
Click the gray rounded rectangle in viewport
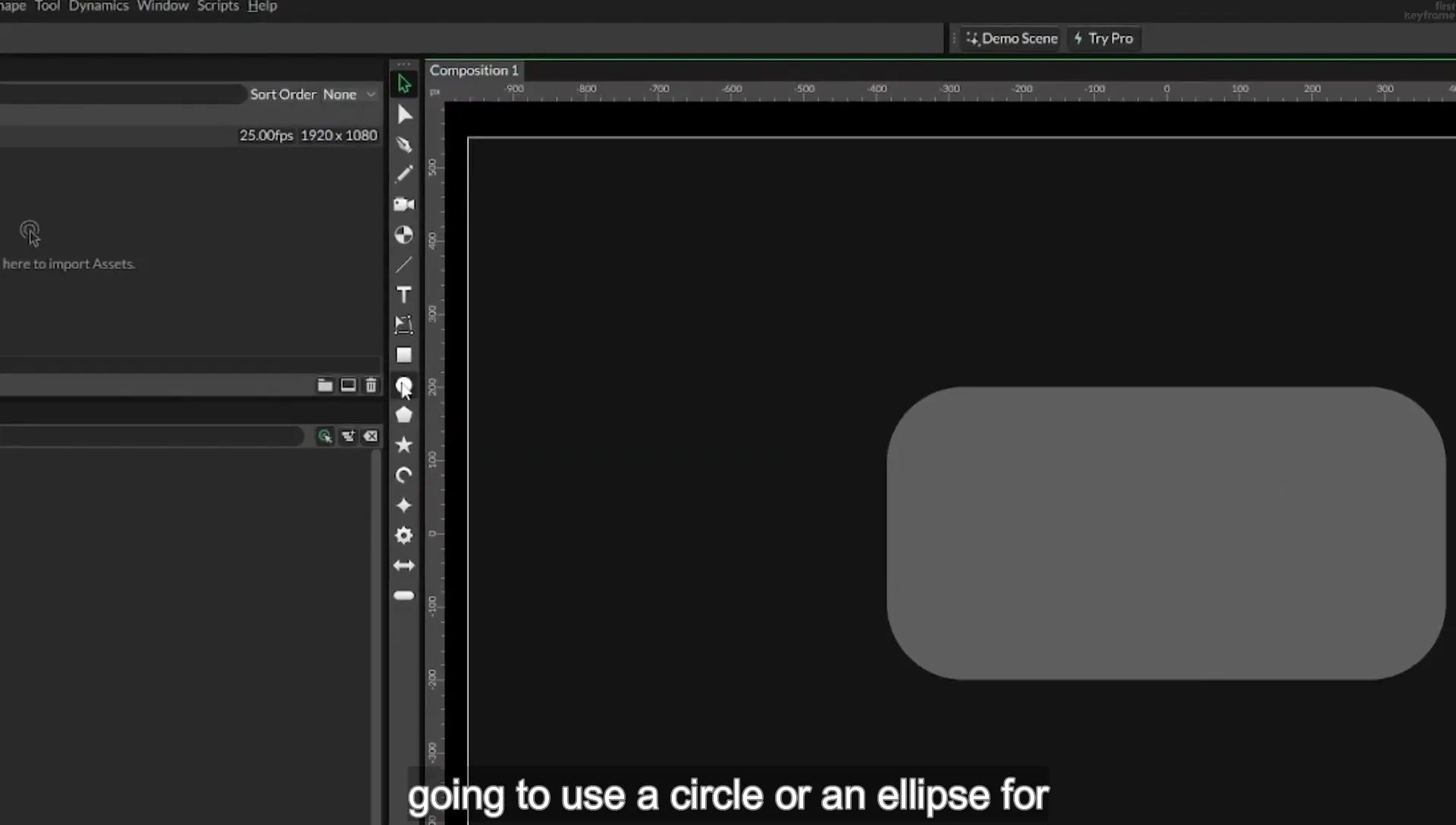tap(1166, 533)
